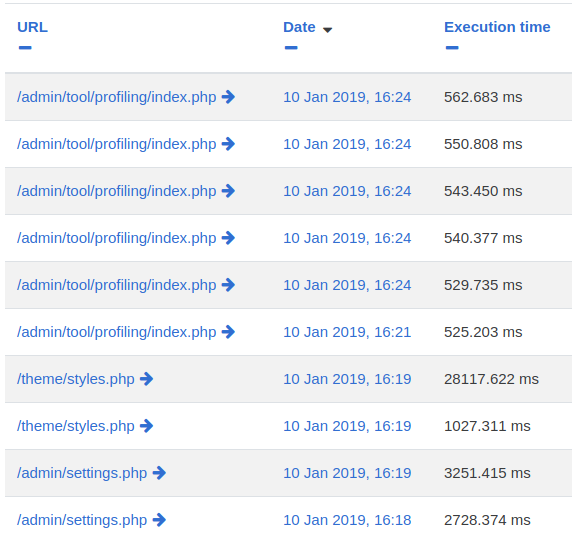Sort table by Execution time header

tap(497, 27)
